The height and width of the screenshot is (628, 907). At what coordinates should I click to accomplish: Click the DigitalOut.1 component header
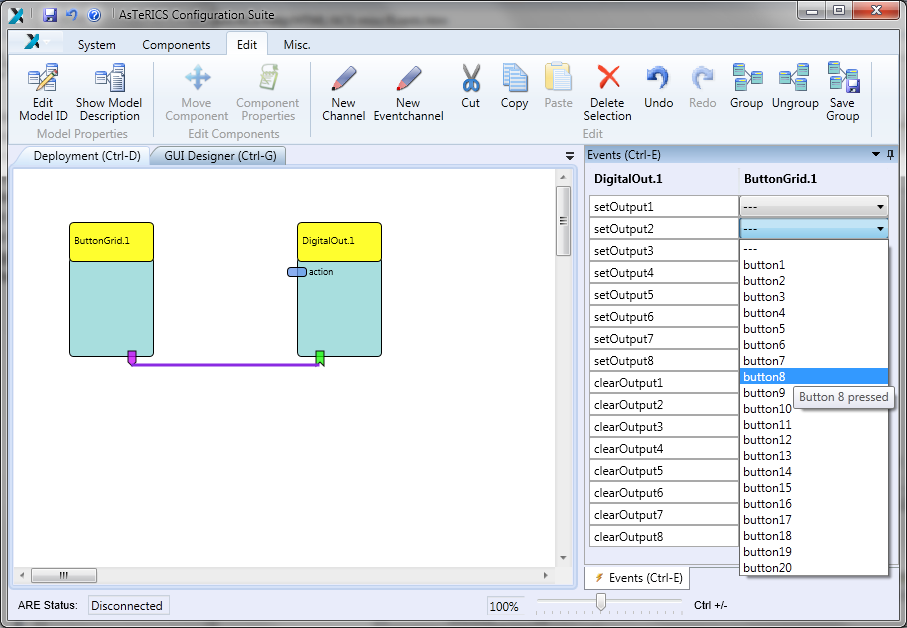click(x=339, y=241)
